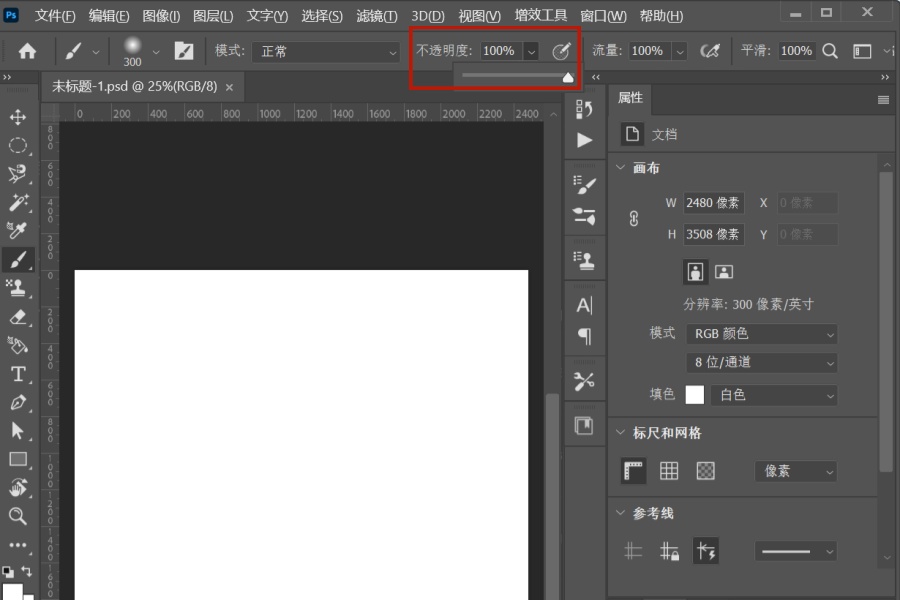Collapse the 标尺和网格 section
Viewport: 900px width, 600px height.
[x=620, y=432]
